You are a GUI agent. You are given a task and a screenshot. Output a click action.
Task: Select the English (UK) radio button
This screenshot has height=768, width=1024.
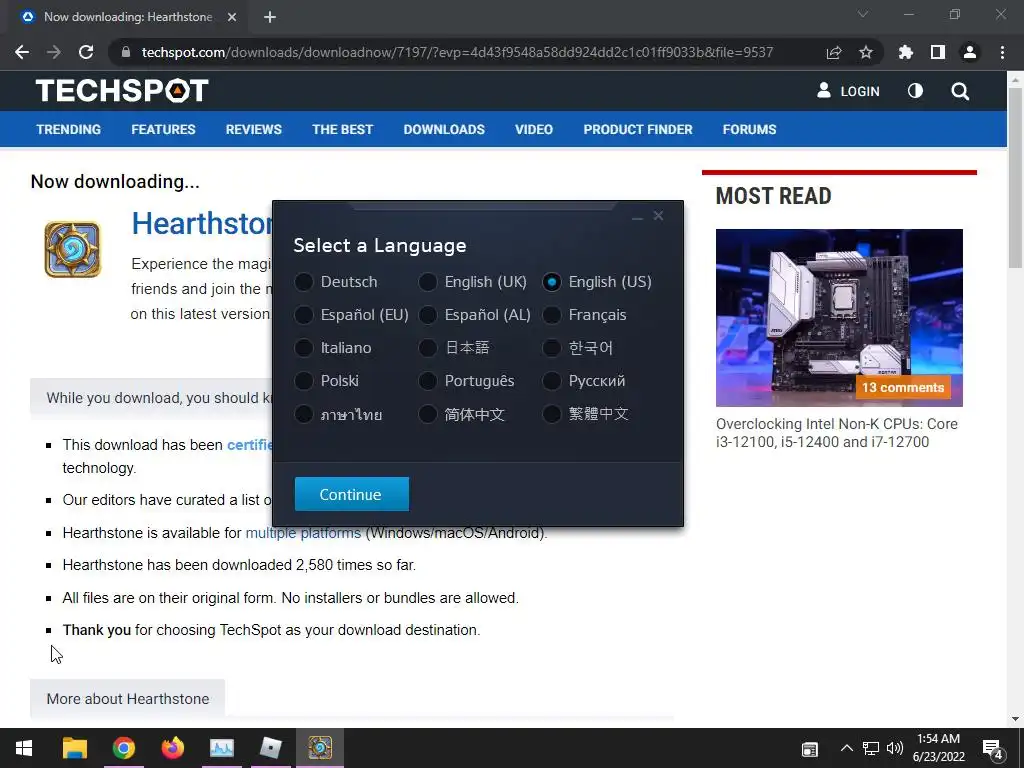[x=428, y=282]
